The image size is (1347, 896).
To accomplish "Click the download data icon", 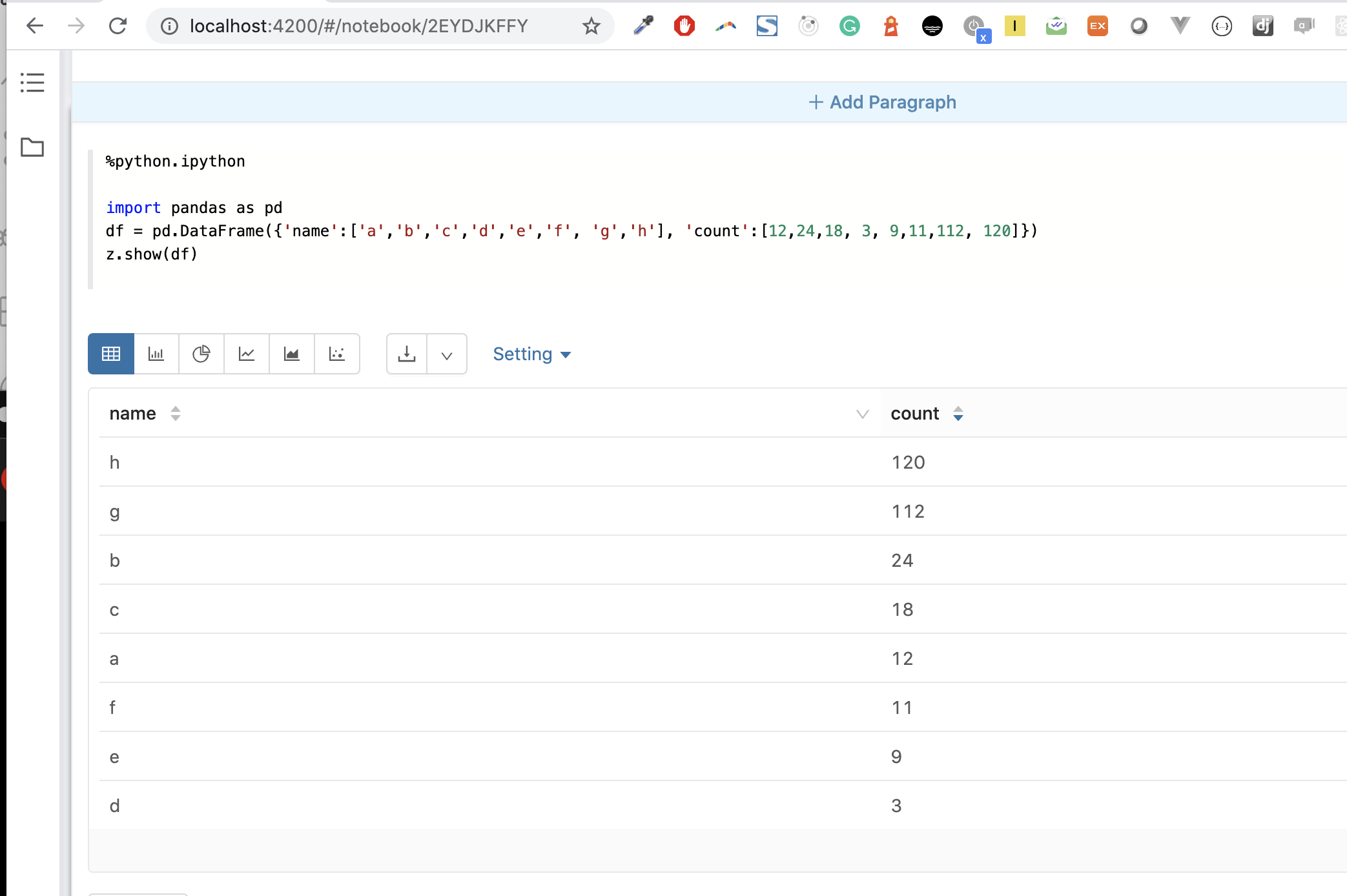I will pyautogui.click(x=407, y=354).
